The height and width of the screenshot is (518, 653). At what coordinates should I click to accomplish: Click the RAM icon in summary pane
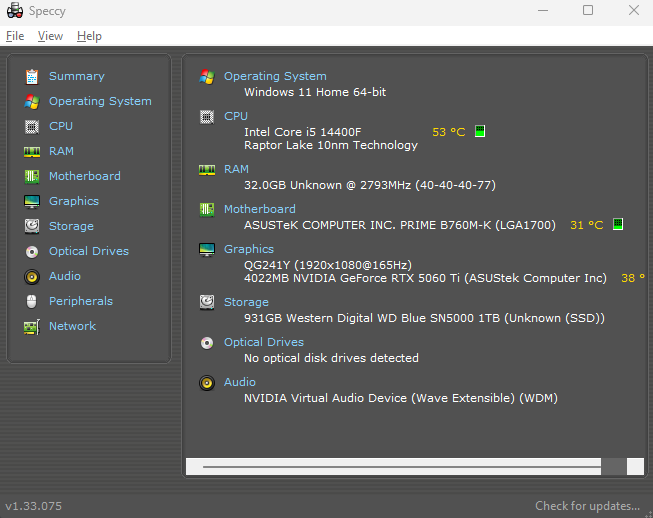[207, 169]
